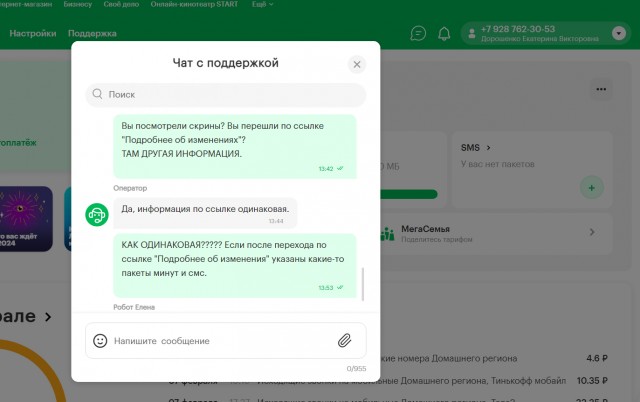640x402 pixels.
Task: Click the chat scrollbar
Action: click(362, 284)
